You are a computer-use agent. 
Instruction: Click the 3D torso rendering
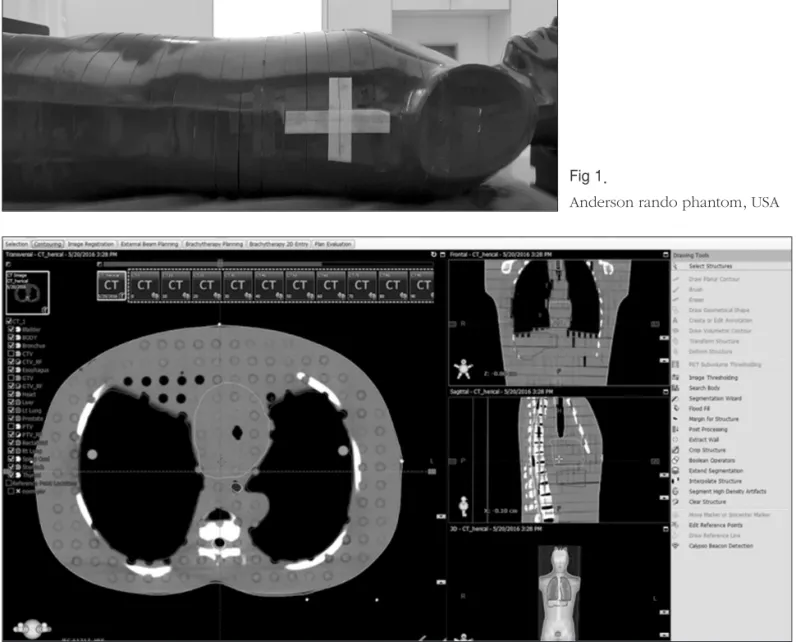pyautogui.click(x=558, y=593)
